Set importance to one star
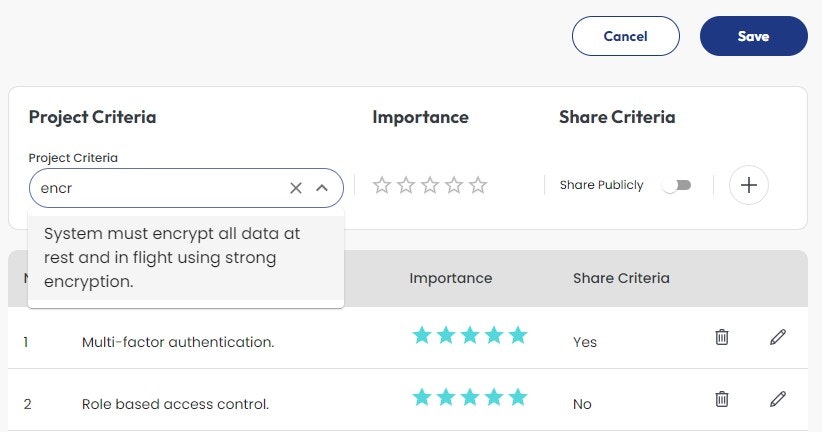Image resolution: width=822 pixels, height=432 pixels. coord(382,185)
